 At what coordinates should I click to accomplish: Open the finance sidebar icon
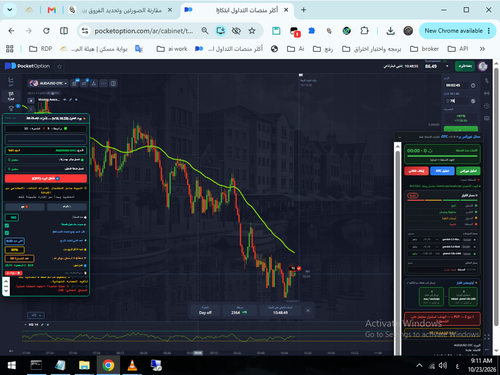(x=11, y=96)
